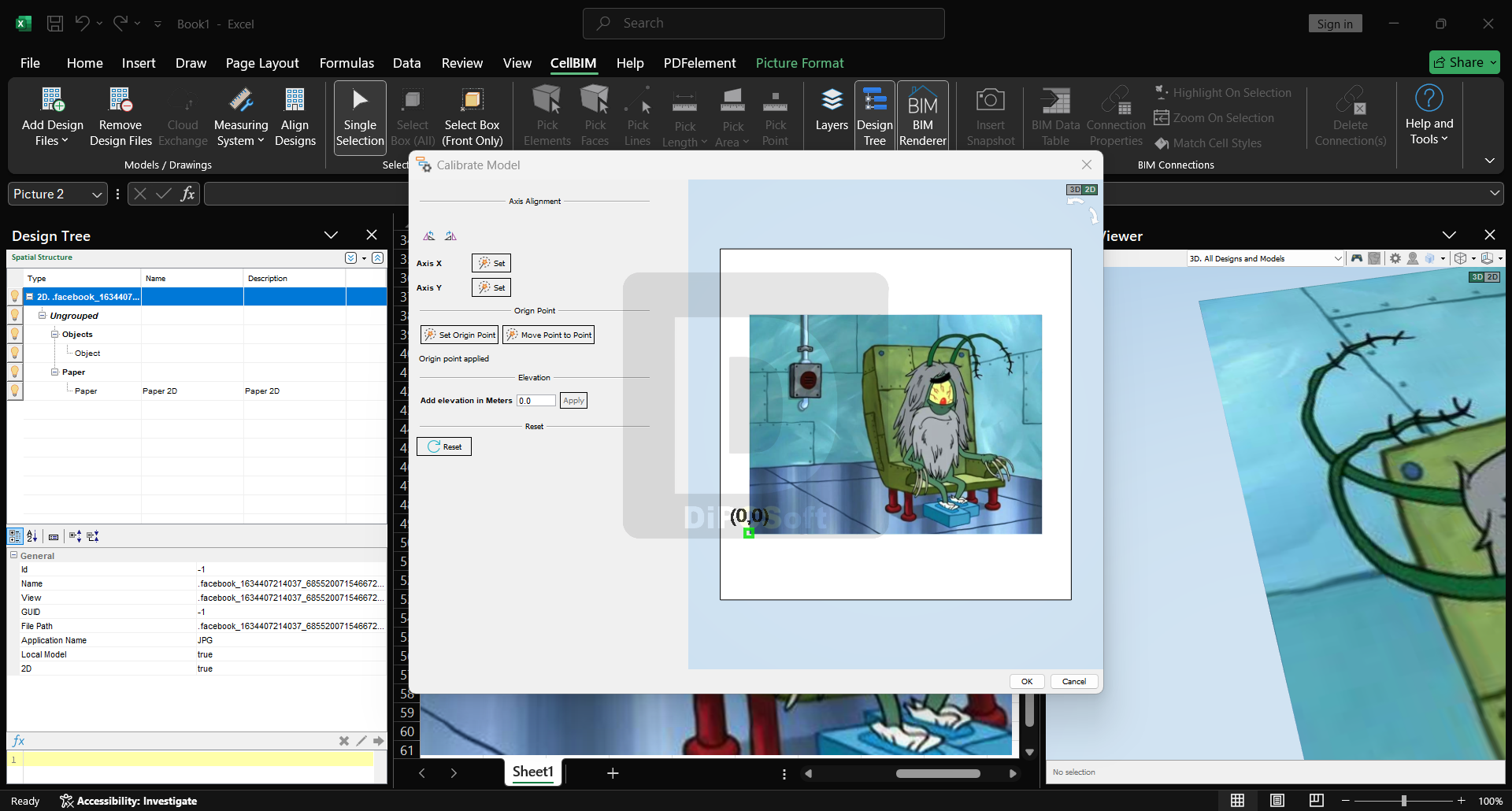Click the Move Point to Point button
Viewport: 1512px width, 811px height.
tap(548, 335)
